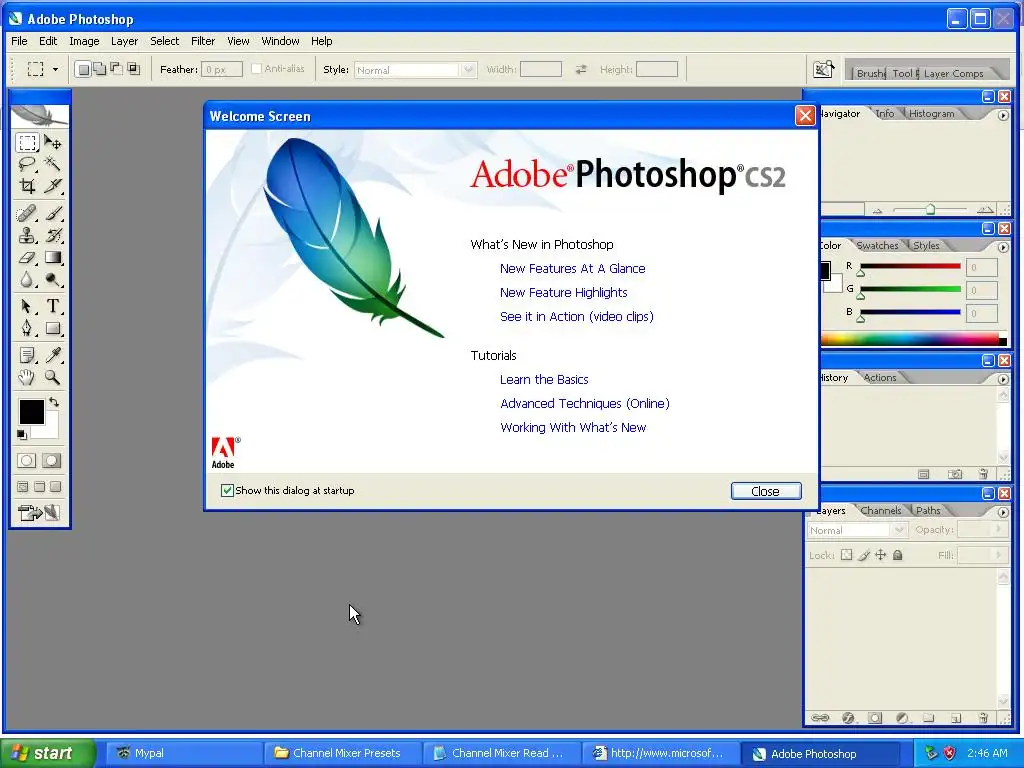This screenshot has width=1024, height=768.
Task: Select the Dodge tool
Action: coord(53,280)
